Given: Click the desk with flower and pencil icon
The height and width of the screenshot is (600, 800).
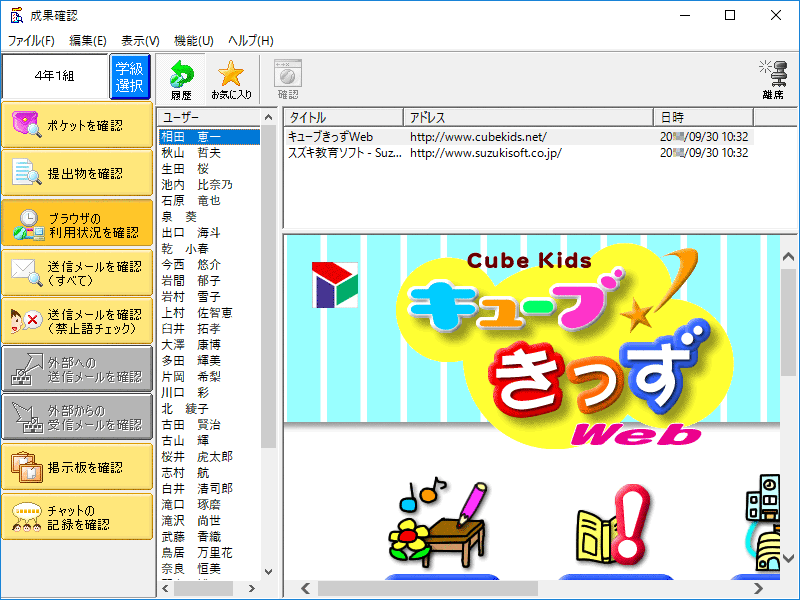Looking at the screenshot, I should (438, 524).
